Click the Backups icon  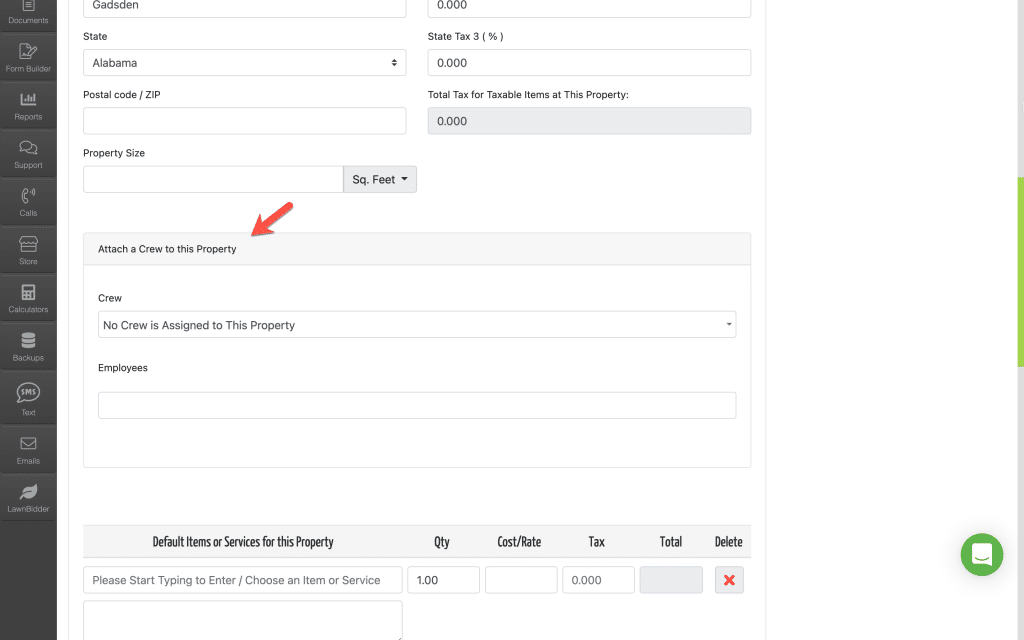[x=28, y=345]
